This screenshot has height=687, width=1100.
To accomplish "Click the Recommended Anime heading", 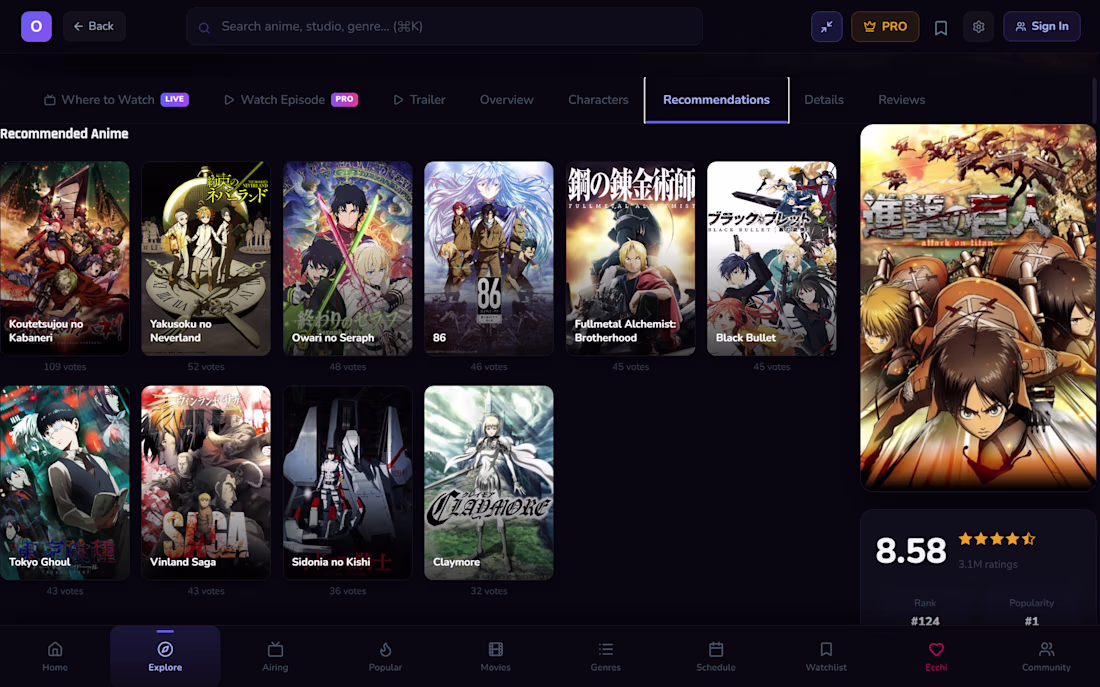I will tap(64, 133).
